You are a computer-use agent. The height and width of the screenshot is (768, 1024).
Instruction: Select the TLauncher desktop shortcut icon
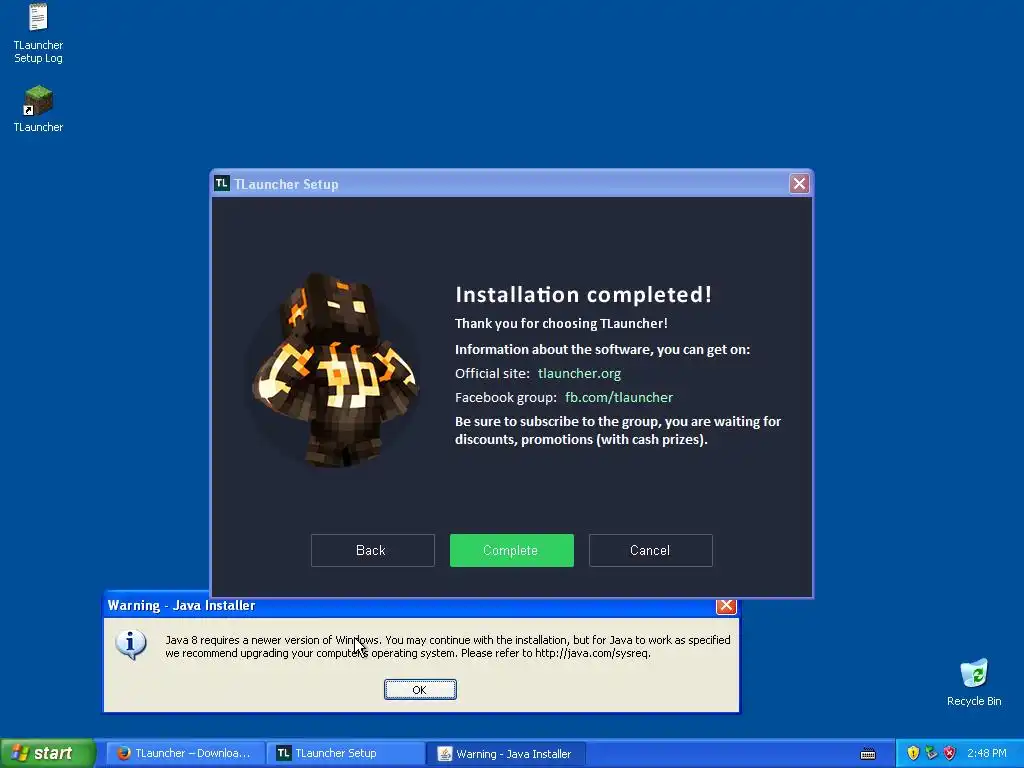38,109
